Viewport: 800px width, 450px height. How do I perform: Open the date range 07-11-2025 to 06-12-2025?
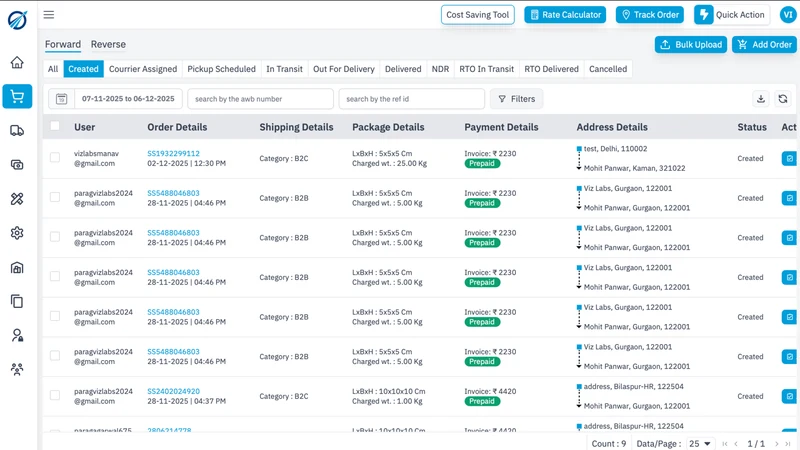(x=128, y=99)
